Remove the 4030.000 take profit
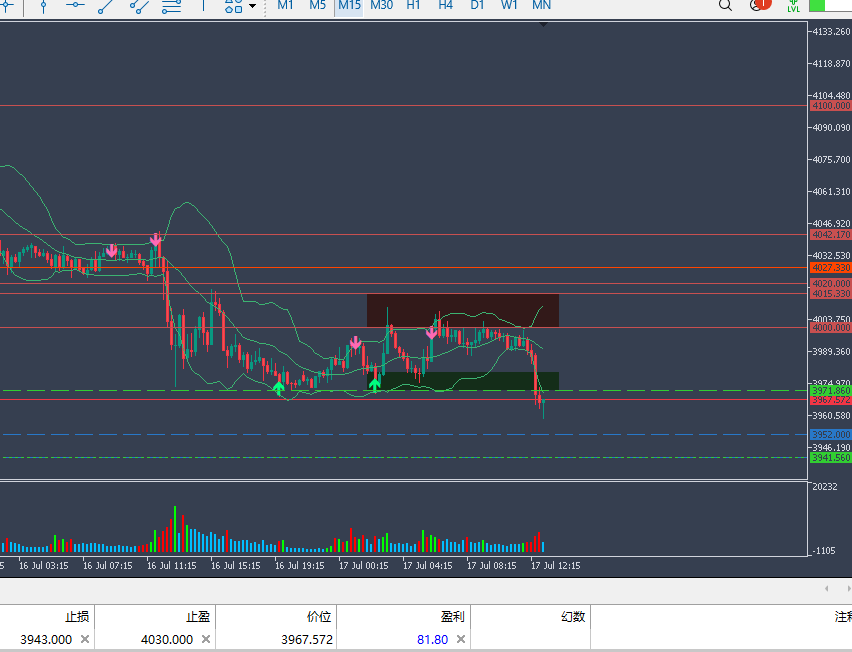Screen dimensions: 852x652 (x=206, y=639)
